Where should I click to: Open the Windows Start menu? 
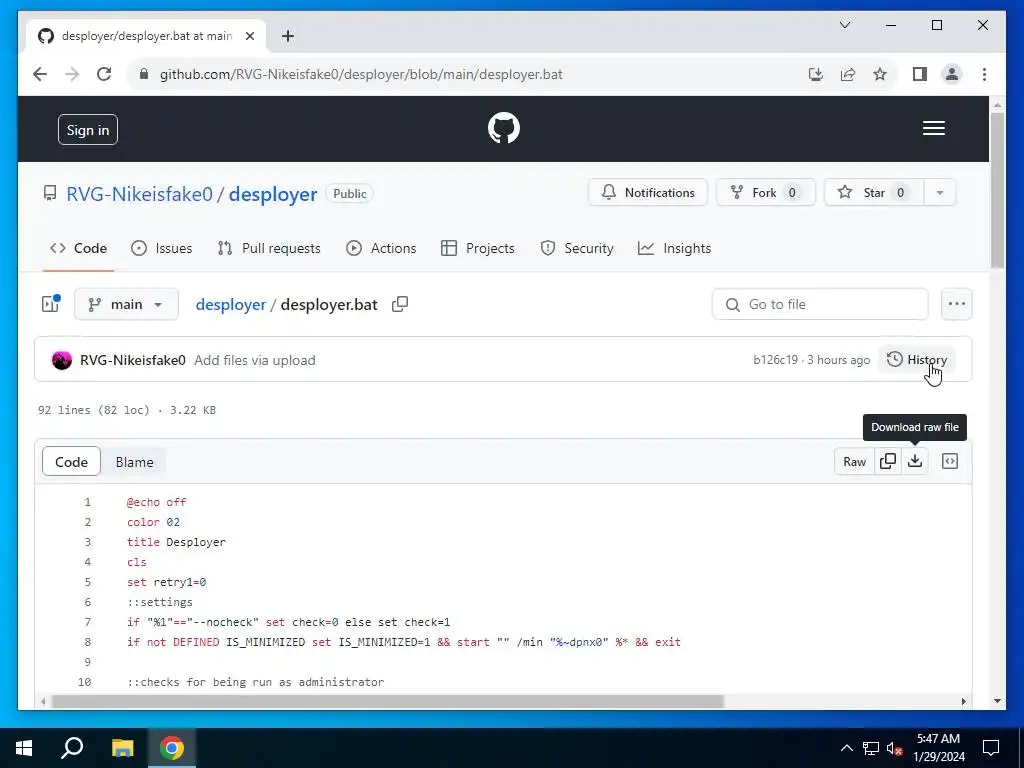coord(24,748)
